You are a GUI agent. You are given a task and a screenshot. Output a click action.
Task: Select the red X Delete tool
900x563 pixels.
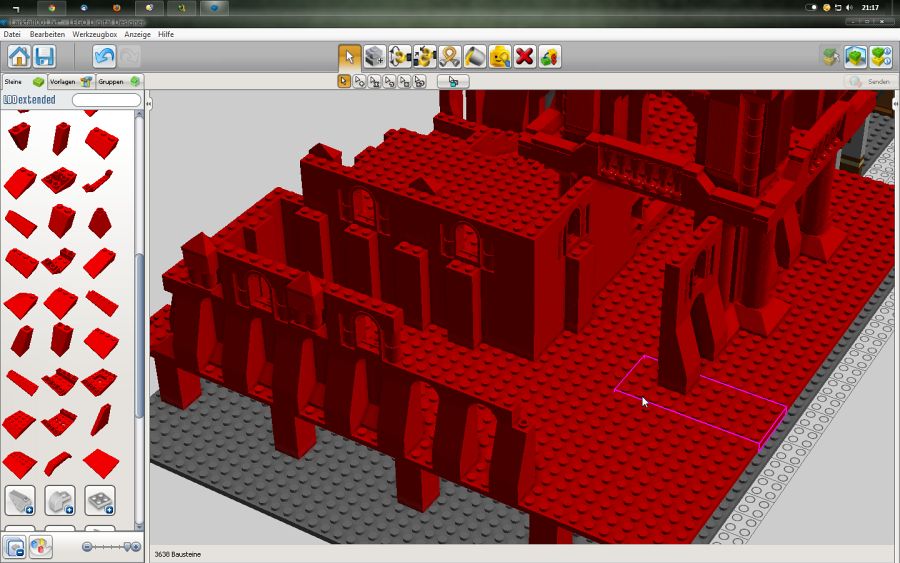(x=524, y=56)
